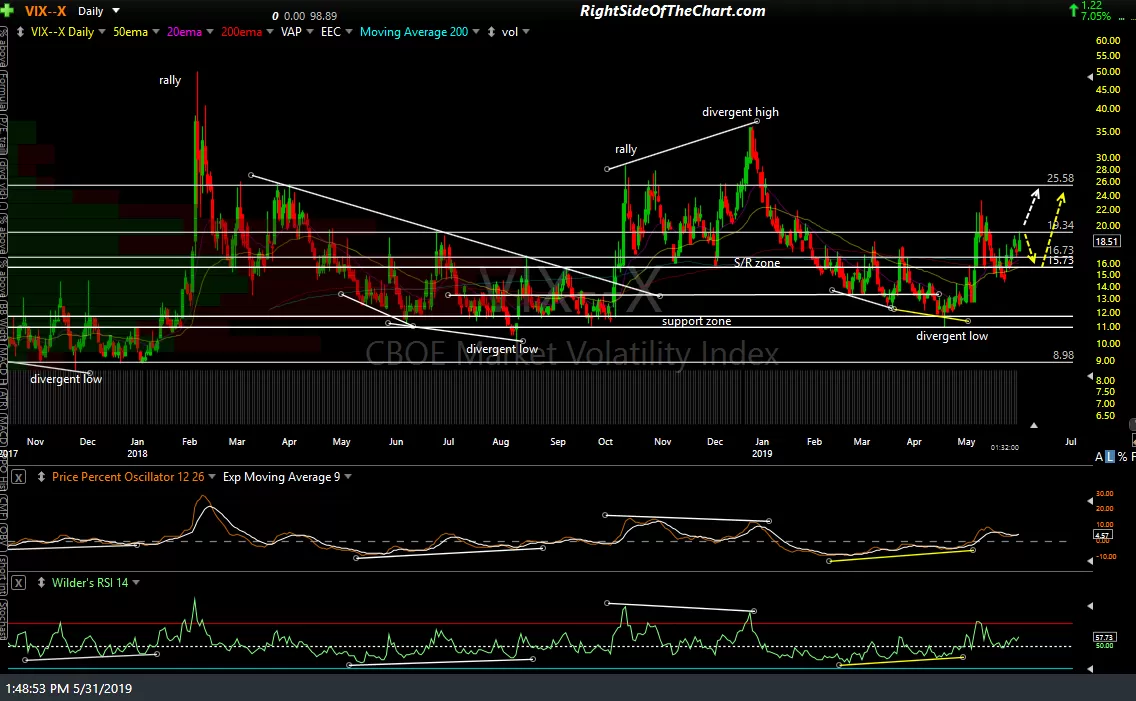The height and width of the screenshot is (701, 1136).
Task: Click the 0.00 98.89 readout
Action: (310, 16)
